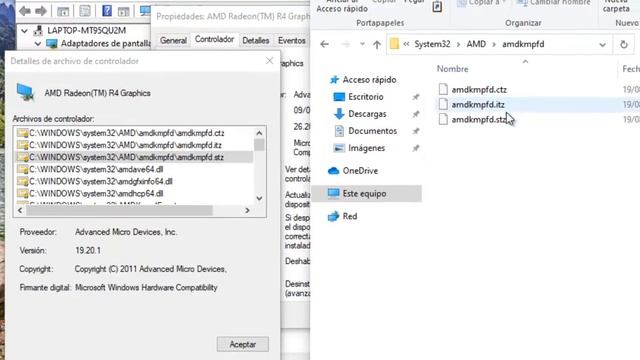This screenshot has width=640, height=360.
Task: Close the Detalles de archivo de controlador dialog
Action: (x=269, y=61)
